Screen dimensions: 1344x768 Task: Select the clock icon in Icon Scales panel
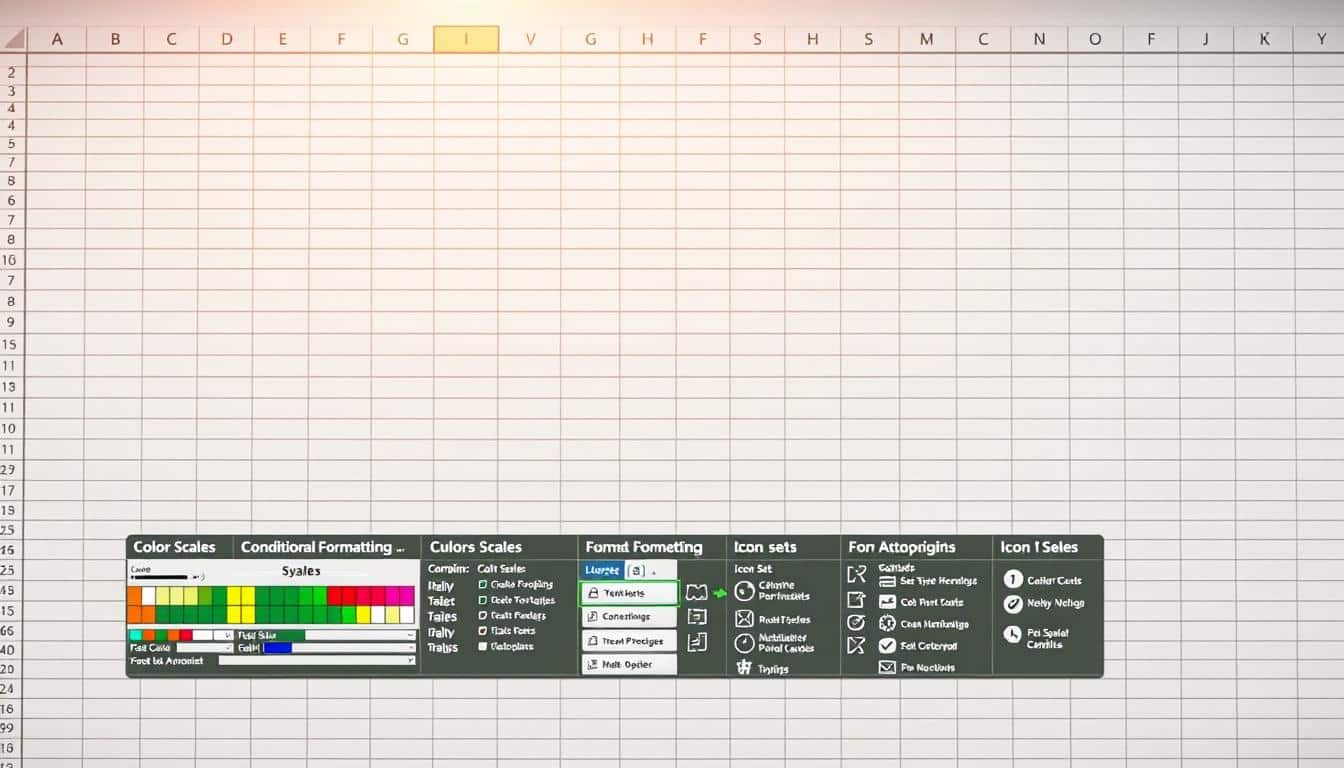coord(1013,633)
